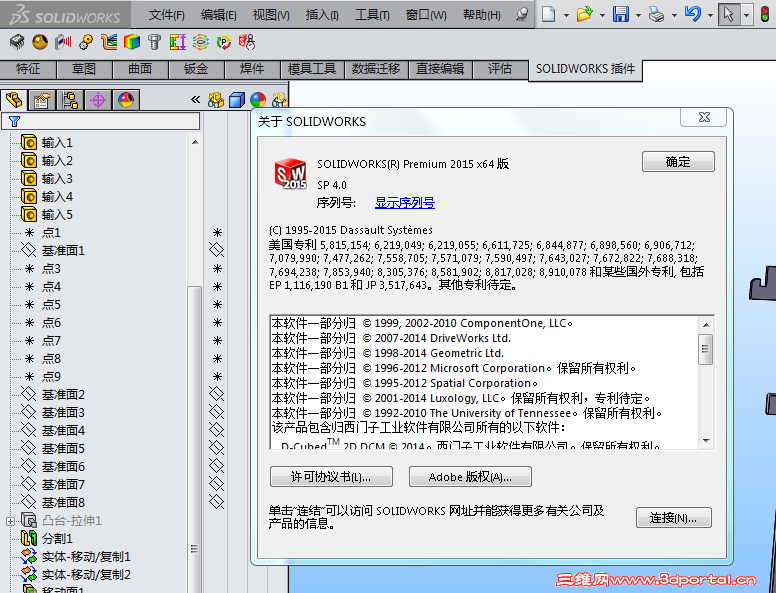The image size is (776, 593).
Task: Click the filter funnel icon in tree
Action: [x=14, y=121]
